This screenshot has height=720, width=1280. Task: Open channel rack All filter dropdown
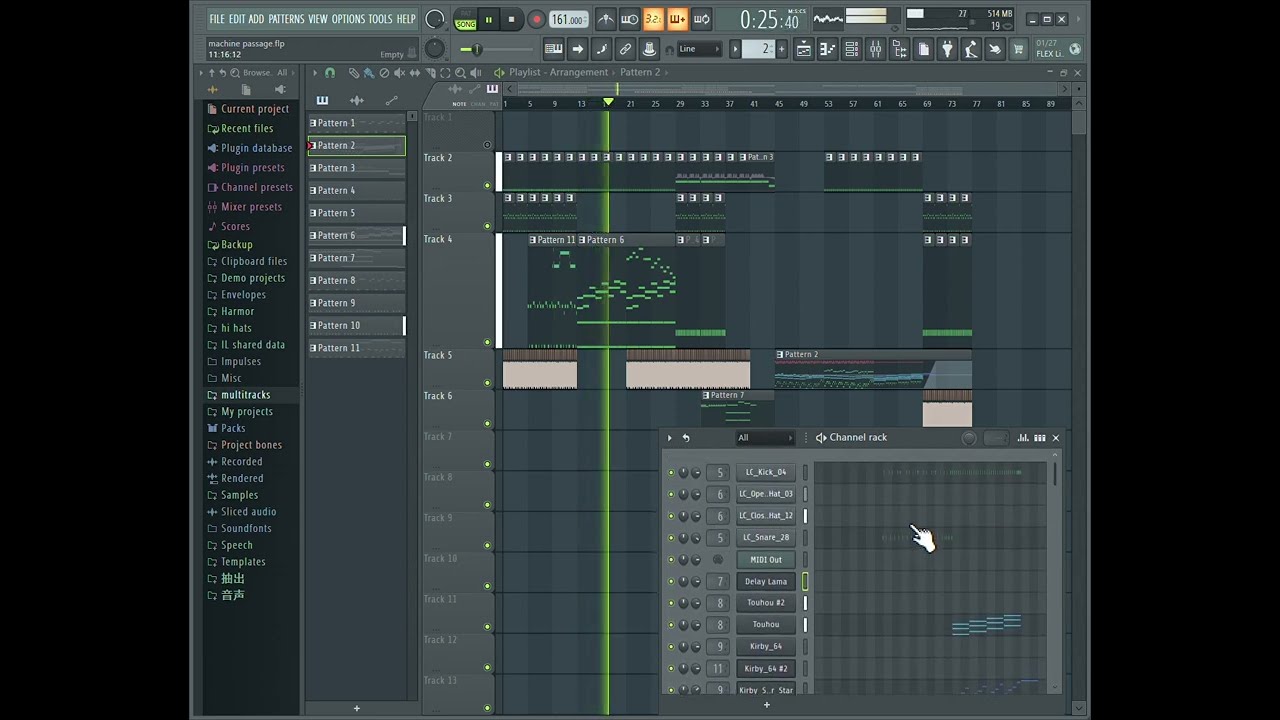click(765, 438)
